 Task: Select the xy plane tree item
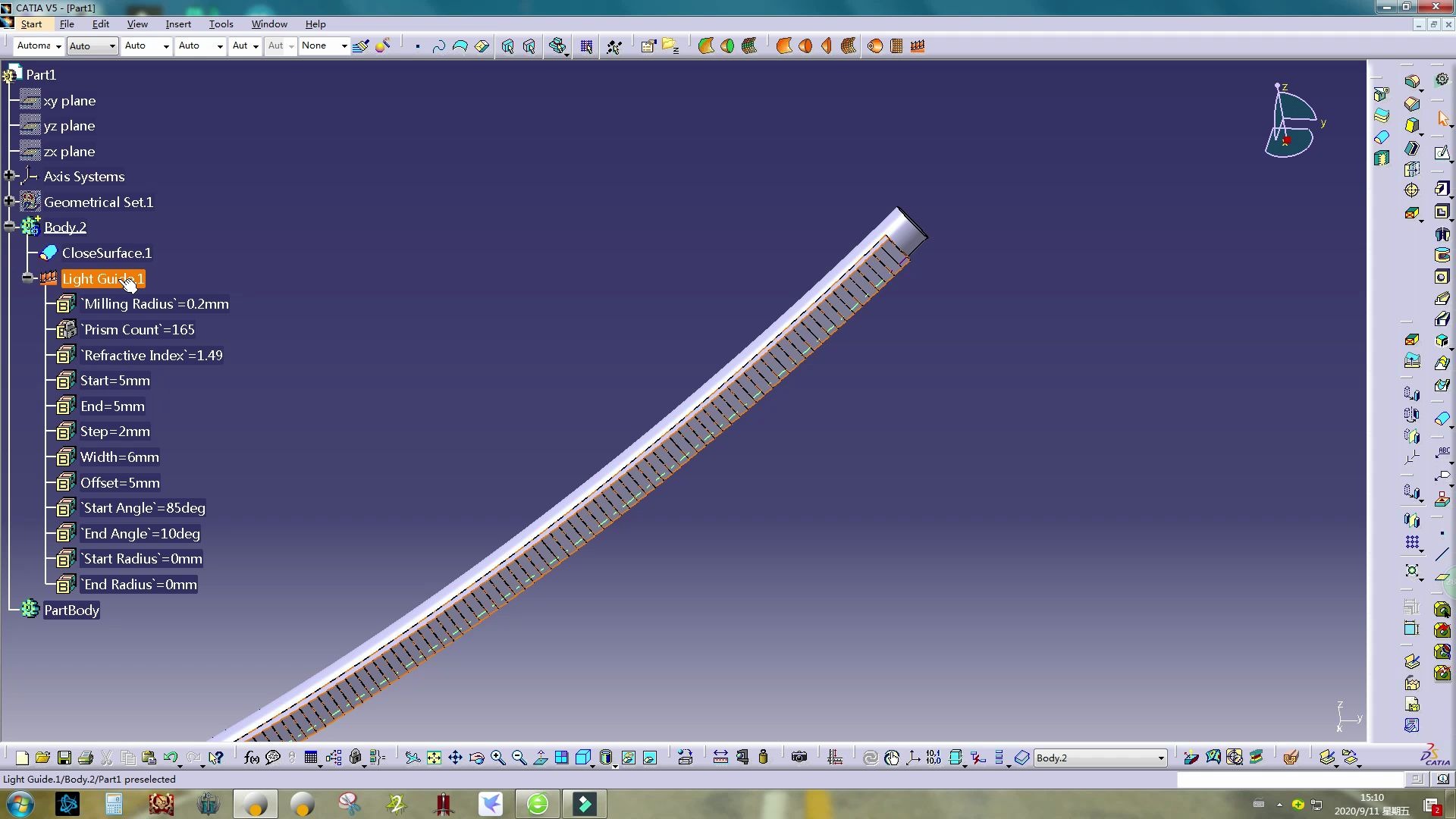click(70, 100)
